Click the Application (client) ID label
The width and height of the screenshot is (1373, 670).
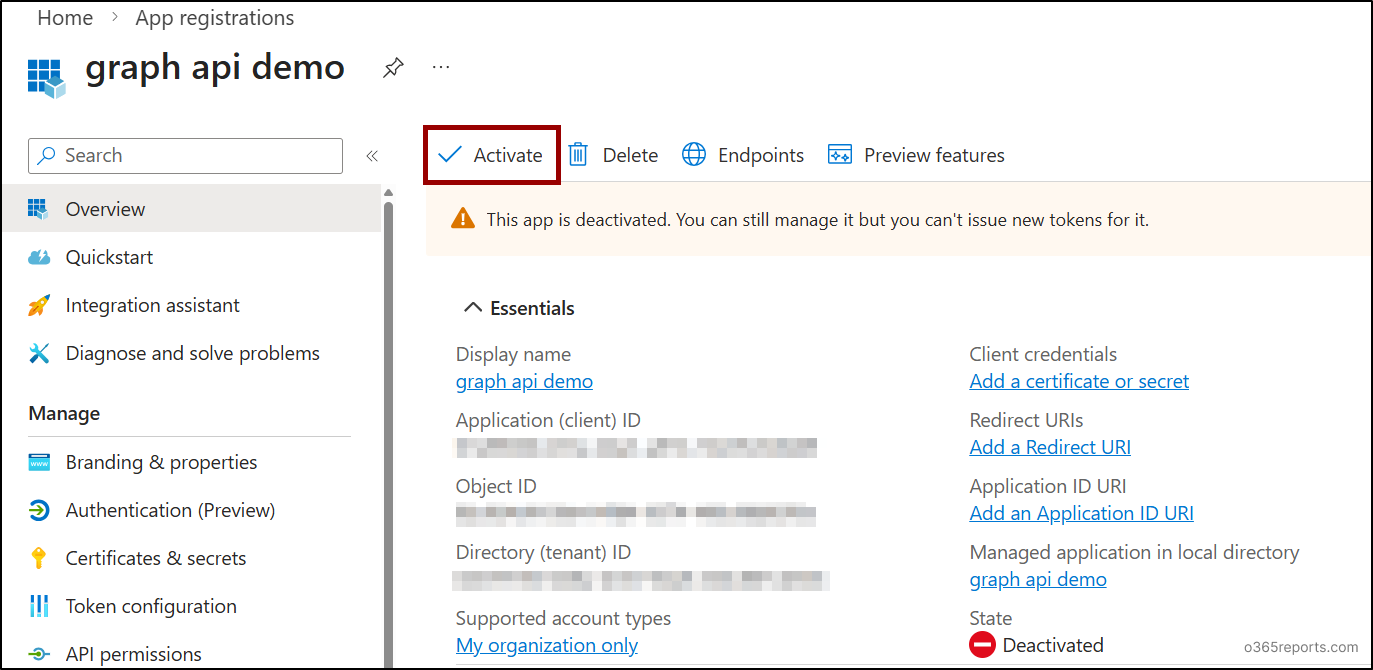[548, 420]
